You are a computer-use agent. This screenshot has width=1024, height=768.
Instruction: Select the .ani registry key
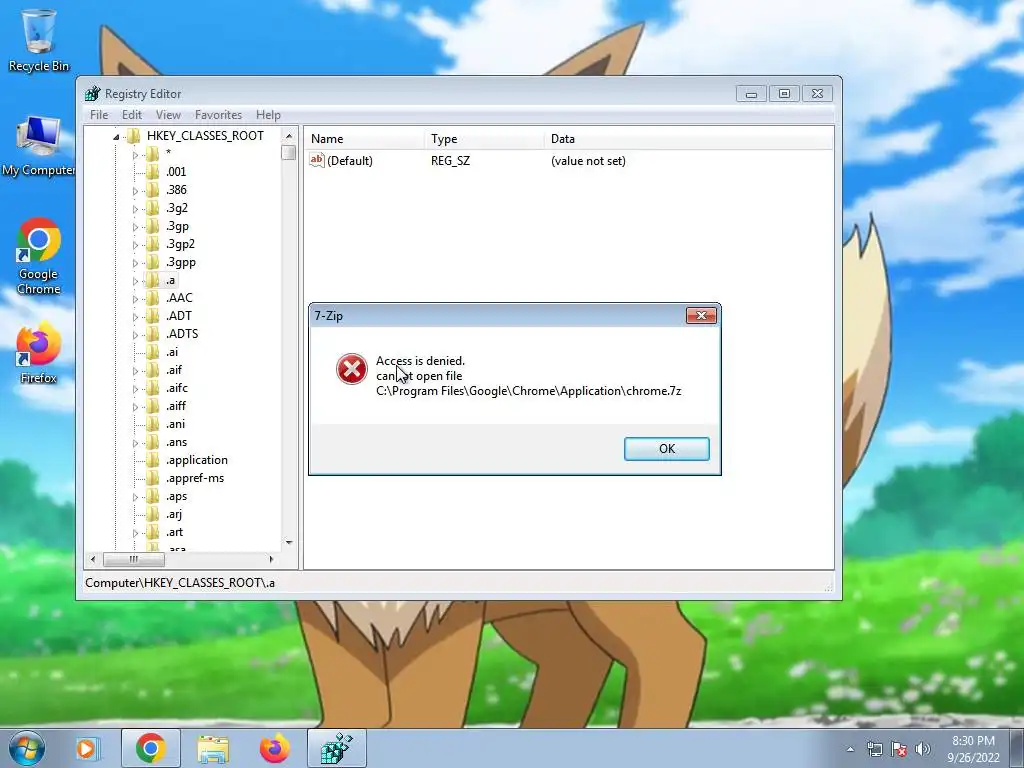click(x=175, y=424)
